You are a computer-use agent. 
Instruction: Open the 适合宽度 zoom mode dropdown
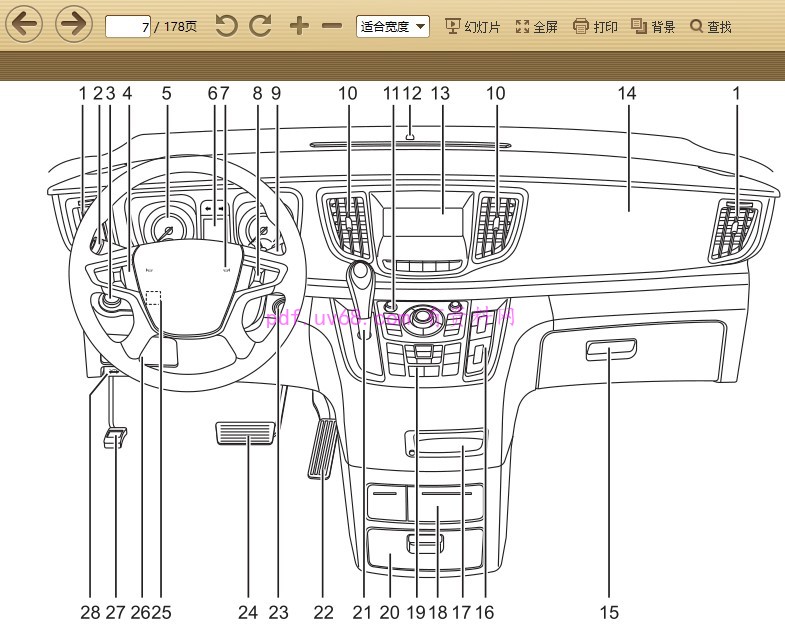393,26
